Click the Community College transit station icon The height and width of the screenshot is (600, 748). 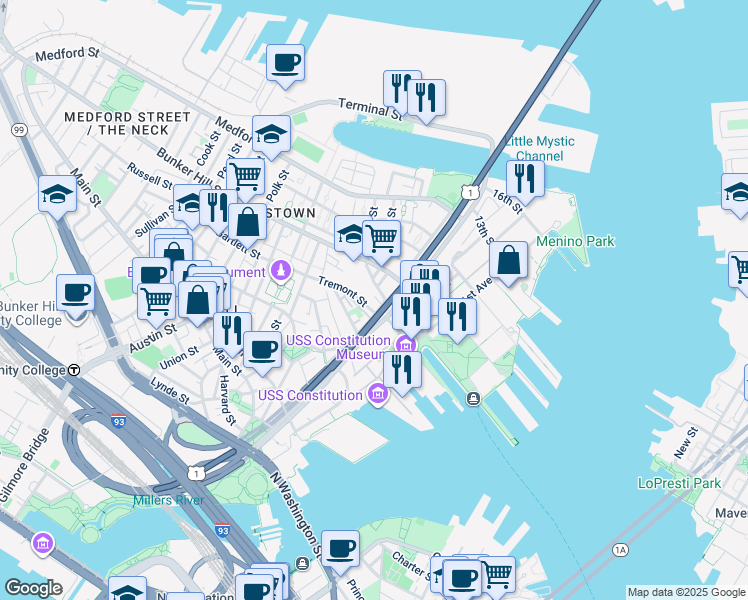tap(74, 370)
